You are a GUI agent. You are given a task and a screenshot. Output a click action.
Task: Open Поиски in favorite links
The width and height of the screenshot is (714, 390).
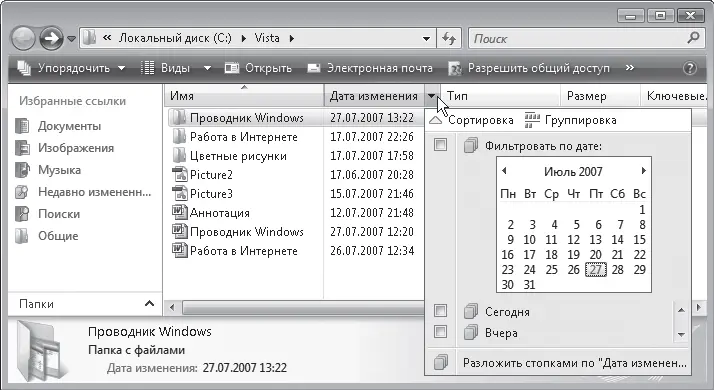[x=47, y=214]
